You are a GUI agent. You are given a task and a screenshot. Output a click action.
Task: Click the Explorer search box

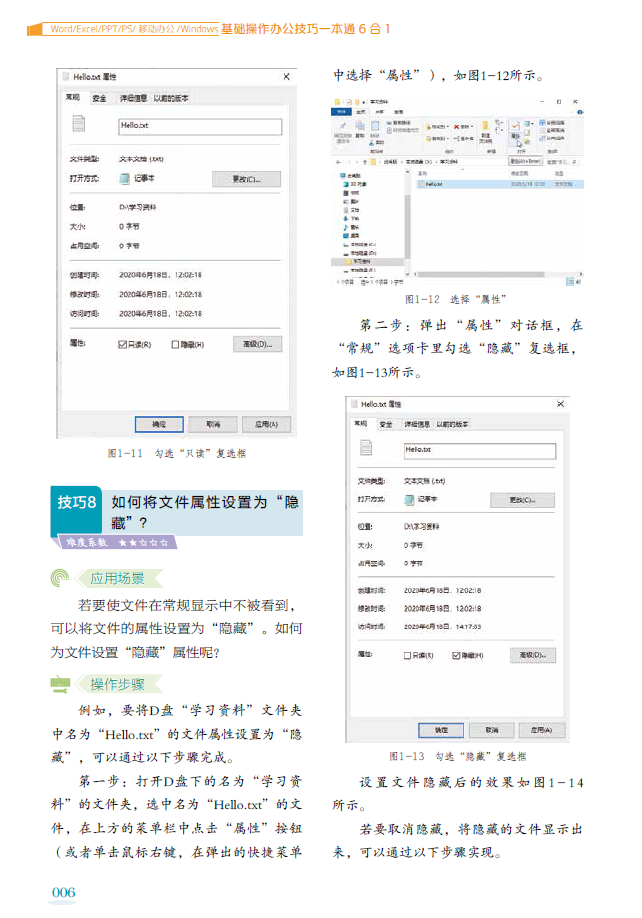pos(563,162)
